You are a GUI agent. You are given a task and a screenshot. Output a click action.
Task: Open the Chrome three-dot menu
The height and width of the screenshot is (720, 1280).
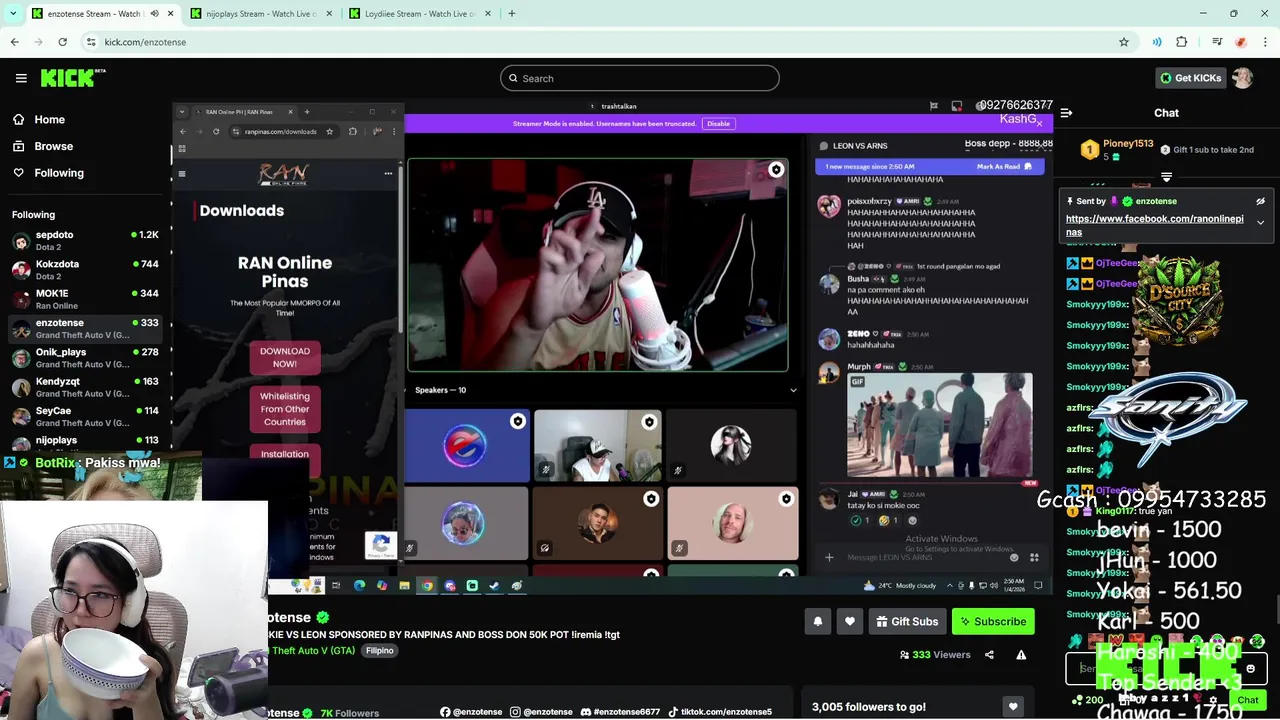(1266, 42)
